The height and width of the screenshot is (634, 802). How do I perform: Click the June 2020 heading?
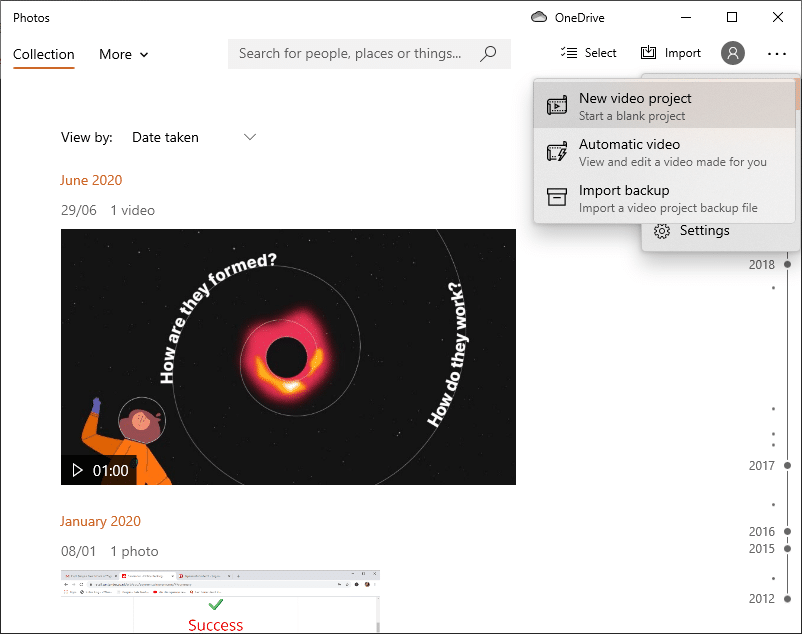click(91, 180)
